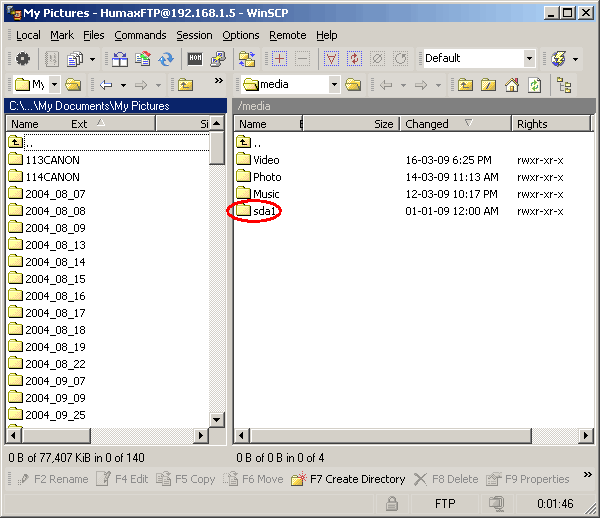600x518 pixels.
Task: Open local drive selector dropdown
Action: point(54,85)
